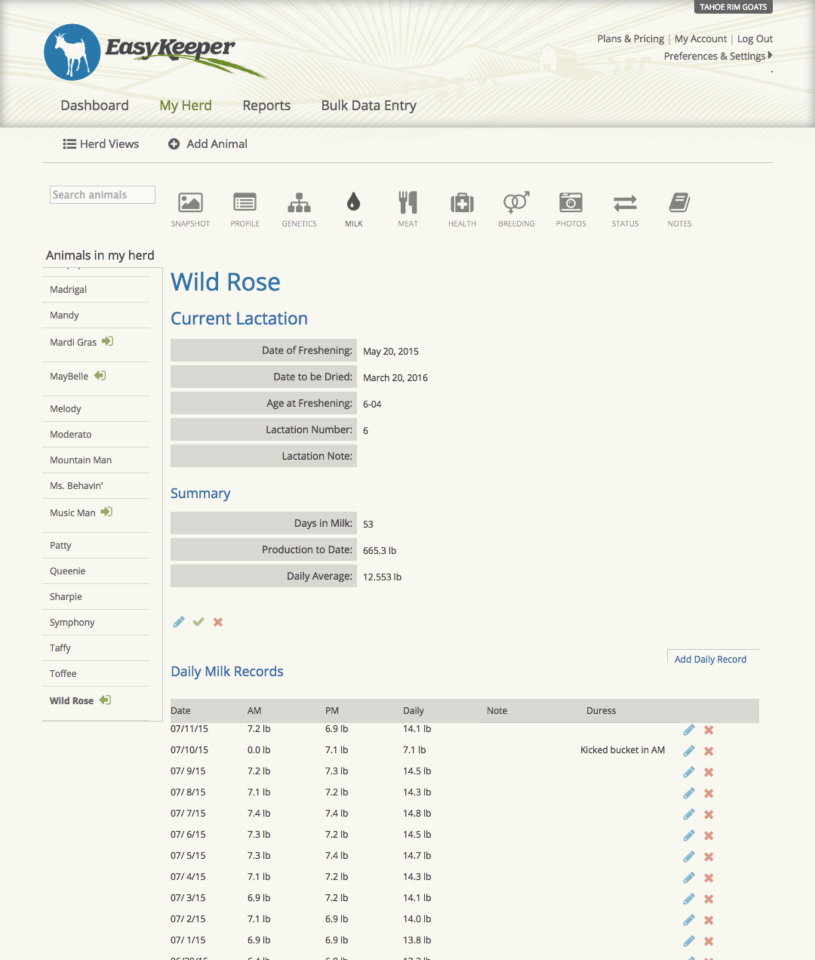Screen dimensions: 815x960
Task: Click the Add Daily Record button
Action: 712,658
